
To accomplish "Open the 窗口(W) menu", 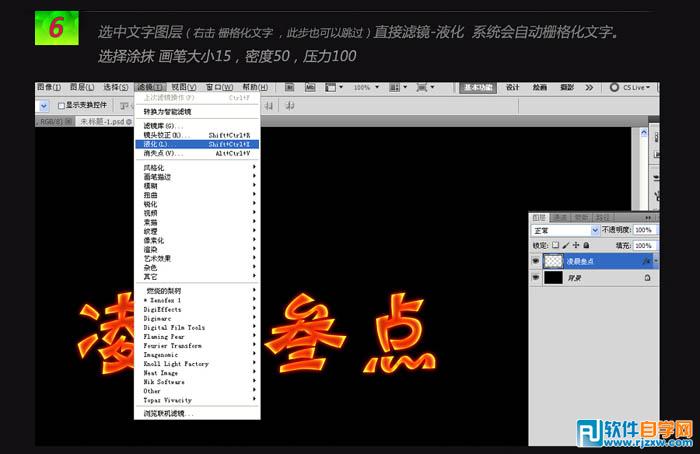I will click(x=219, y=87).
